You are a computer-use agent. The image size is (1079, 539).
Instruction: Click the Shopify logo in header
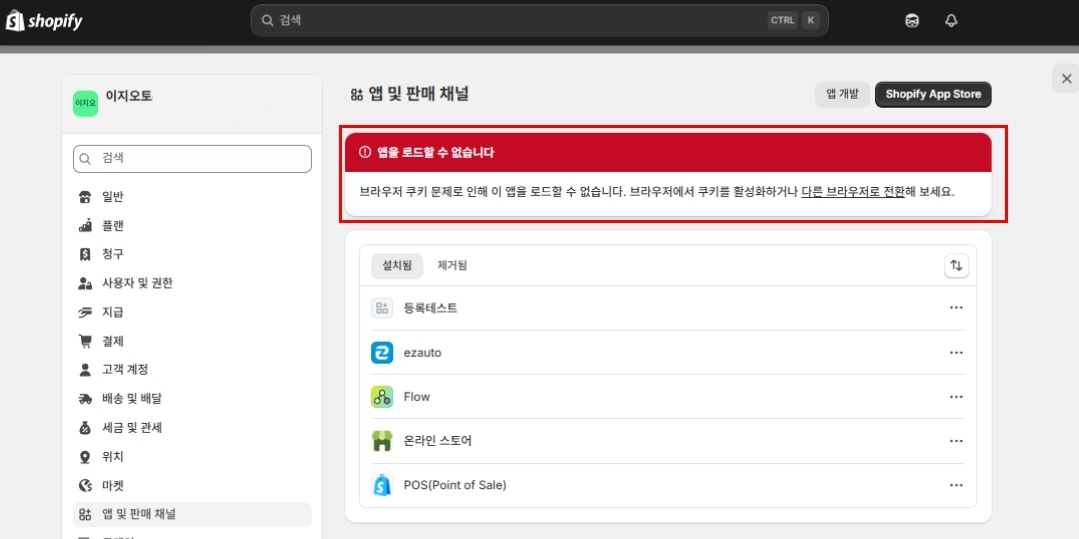pyautogui.click(x=44, y=21)
